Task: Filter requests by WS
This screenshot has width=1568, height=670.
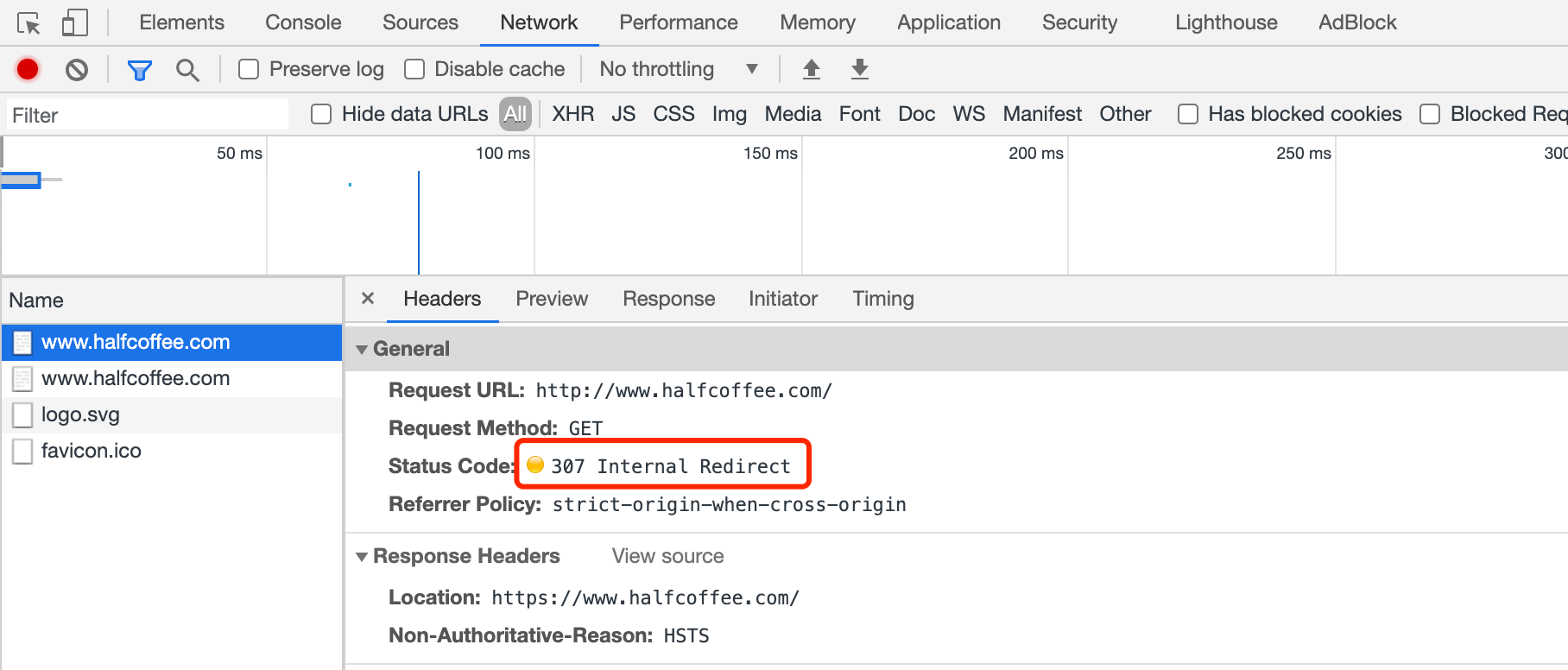Action: (x=969, y=114)
